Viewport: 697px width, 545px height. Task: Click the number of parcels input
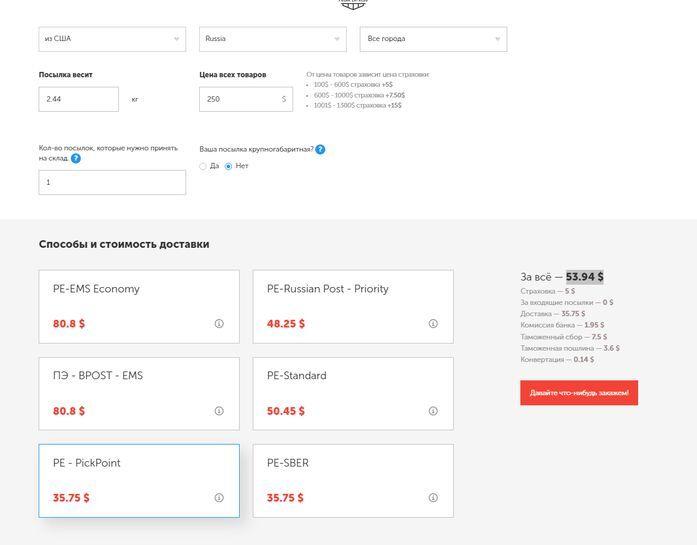coord(112,183)
